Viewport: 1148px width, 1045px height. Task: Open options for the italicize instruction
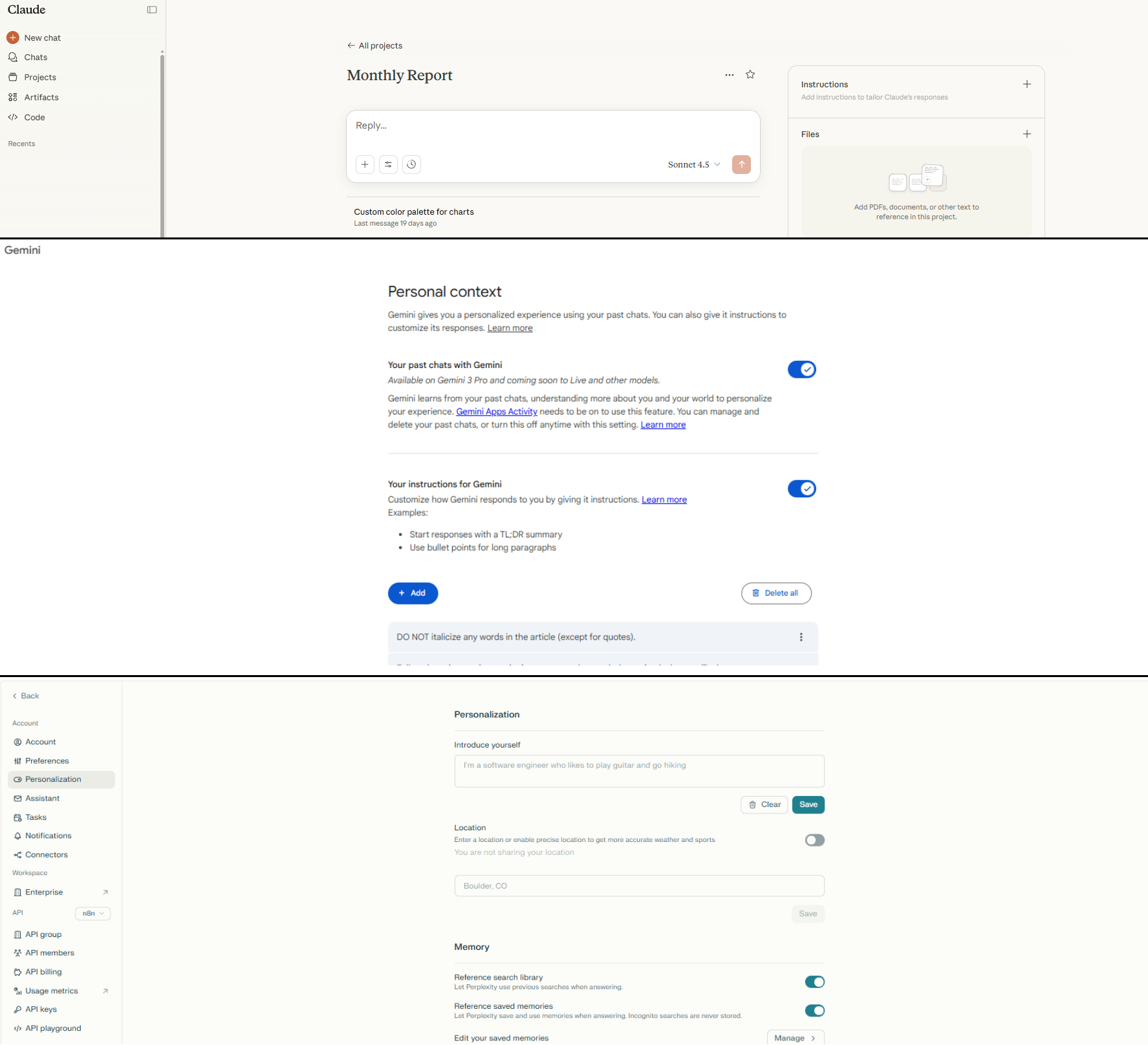point(801,638)
